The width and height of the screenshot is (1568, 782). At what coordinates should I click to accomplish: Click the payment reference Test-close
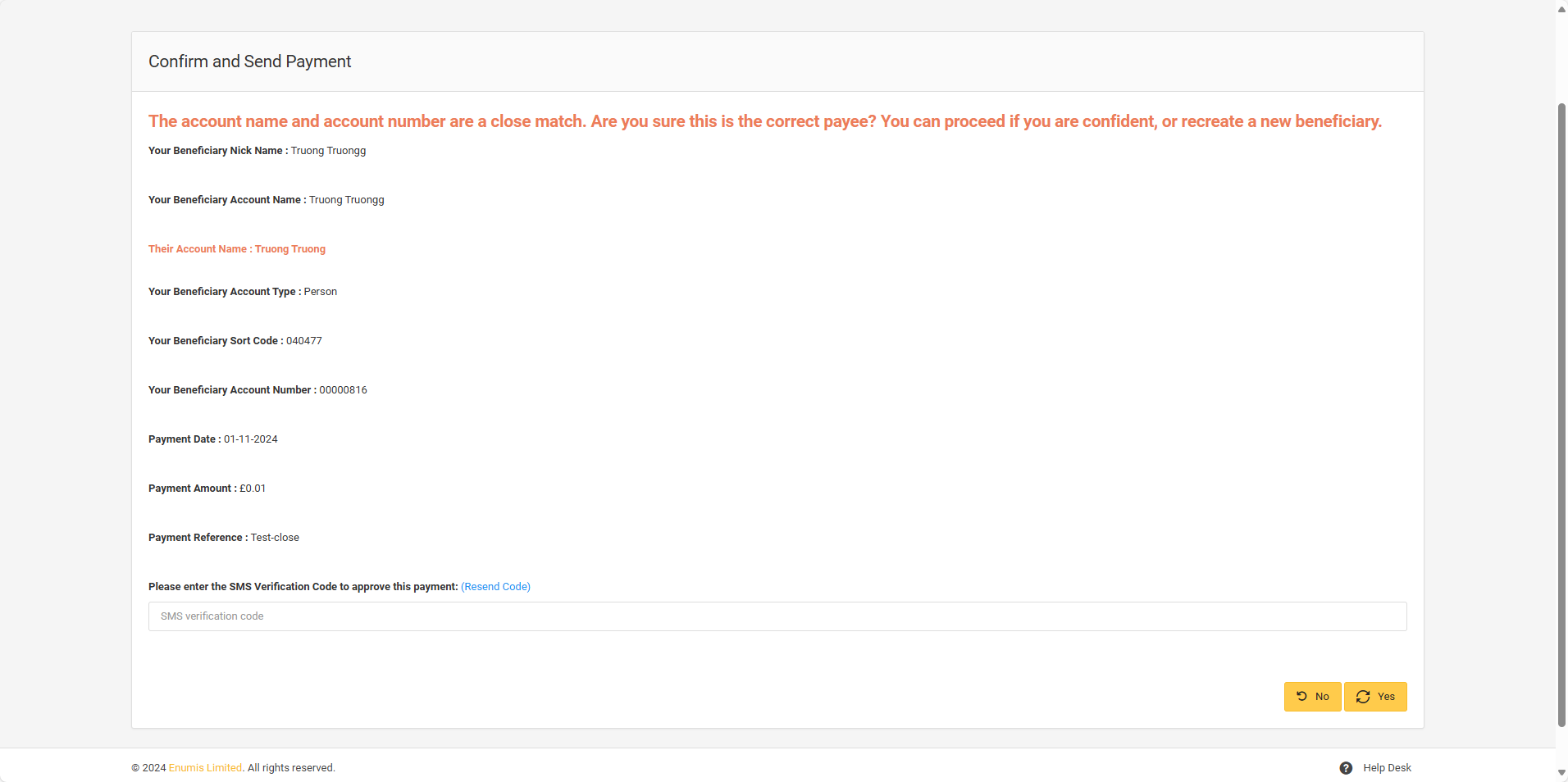(275, 538)
